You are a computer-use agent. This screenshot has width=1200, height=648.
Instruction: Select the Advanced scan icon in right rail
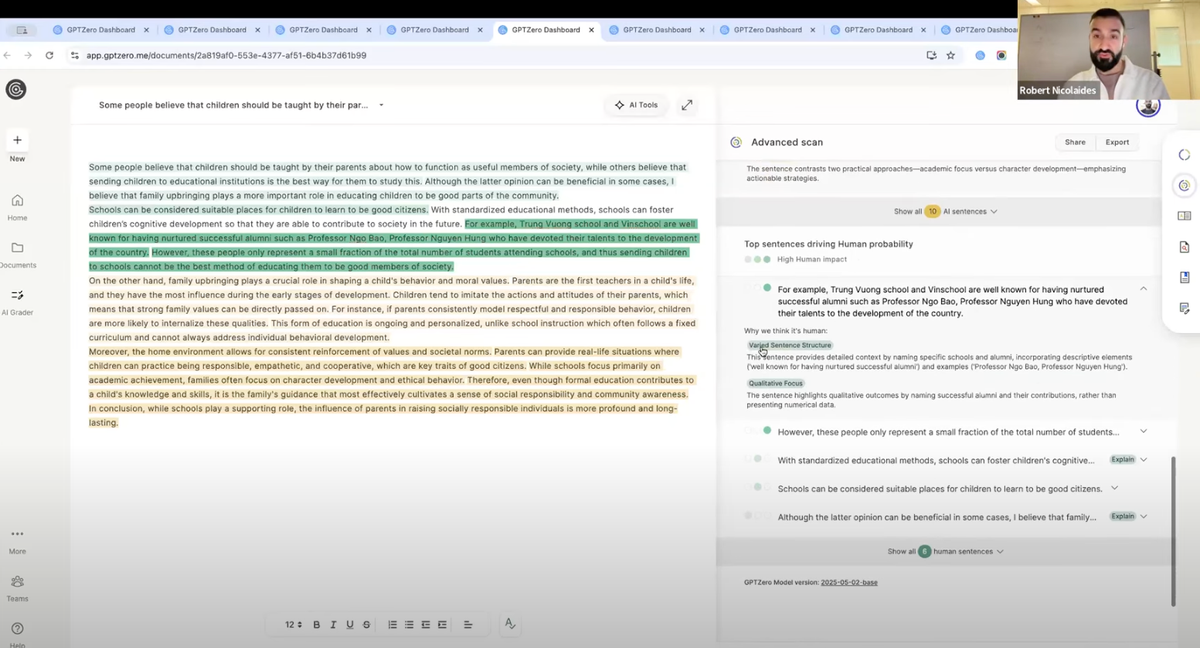[1184, 185]
